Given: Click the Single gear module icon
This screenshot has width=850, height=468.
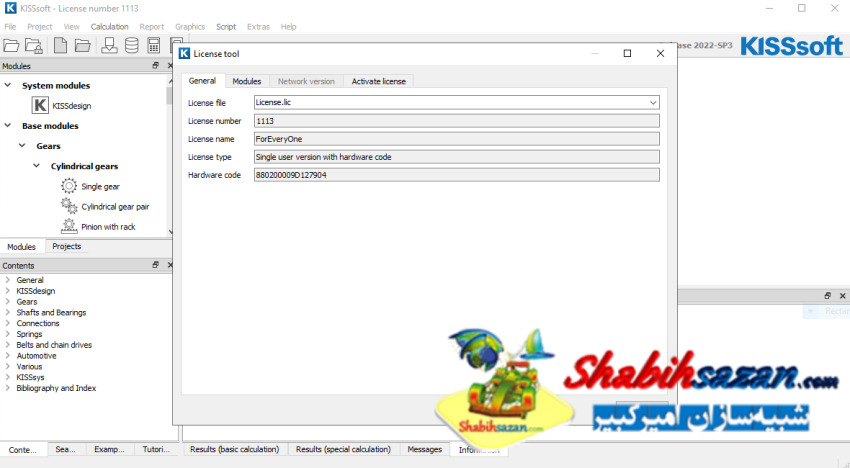Looking at the screenshot, I should pos(69,186).
